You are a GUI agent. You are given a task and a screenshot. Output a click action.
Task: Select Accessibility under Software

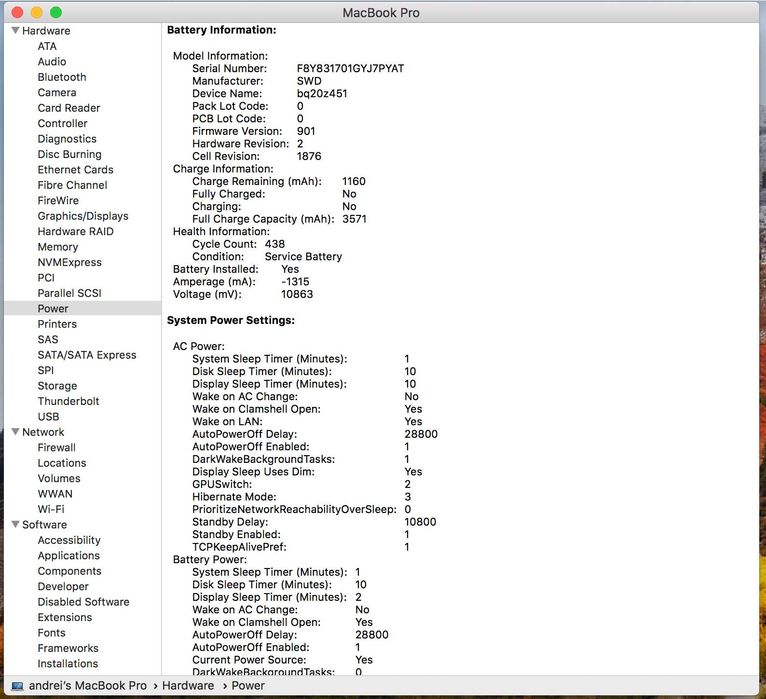(x=69, y=540)
